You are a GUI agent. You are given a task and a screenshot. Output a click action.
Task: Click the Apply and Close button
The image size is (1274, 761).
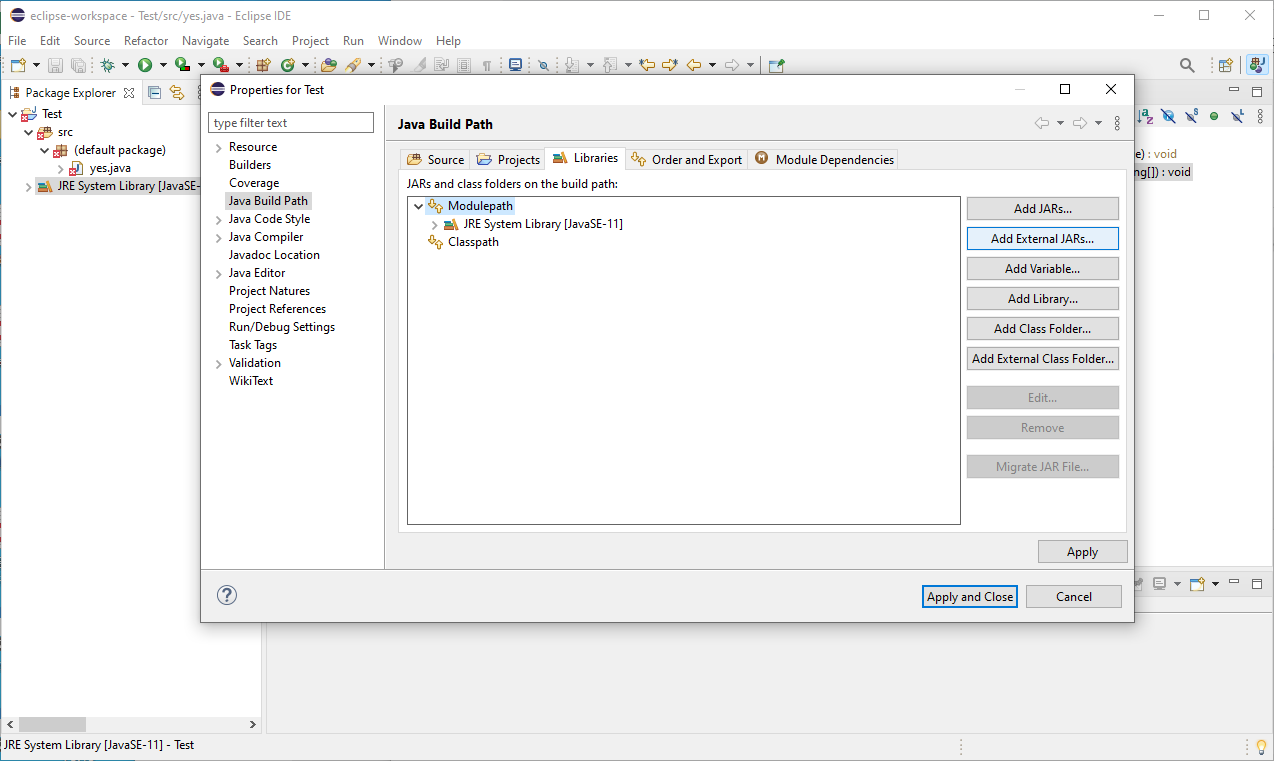[x=970, y=596]
